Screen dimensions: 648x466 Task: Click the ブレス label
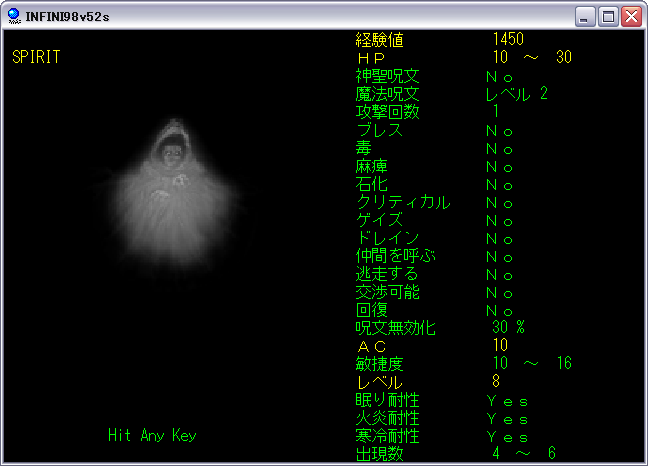pyautogui.click(x=379, y=130)
